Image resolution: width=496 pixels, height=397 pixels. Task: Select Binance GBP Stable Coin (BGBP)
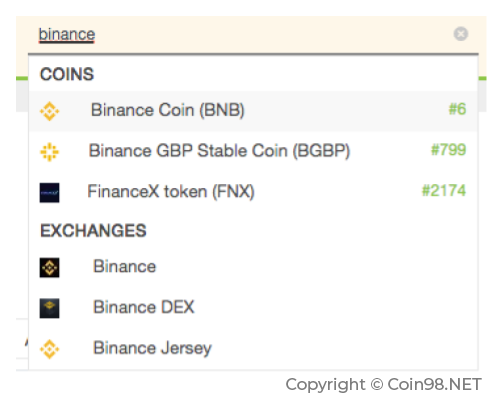[x=253, y=152]
